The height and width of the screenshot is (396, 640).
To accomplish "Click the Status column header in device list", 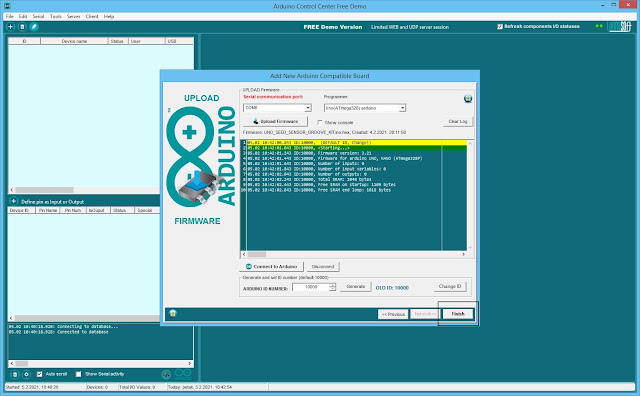I will tap(117, 41).
